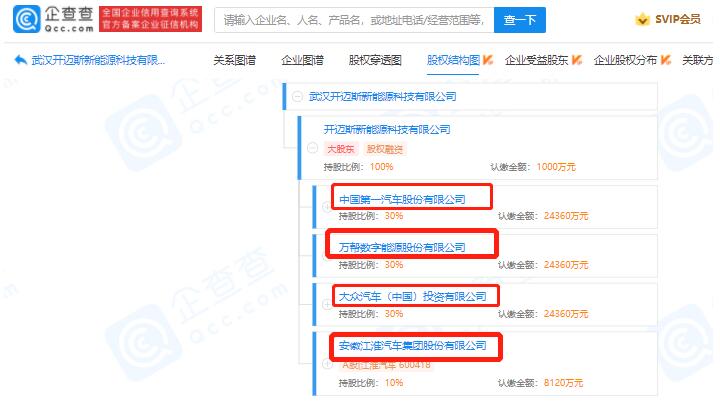Open 万帮数字能源股份有限公司 company link
This screenshot has width=720, height=408.
pyautogui.click(x=402, y=248)
